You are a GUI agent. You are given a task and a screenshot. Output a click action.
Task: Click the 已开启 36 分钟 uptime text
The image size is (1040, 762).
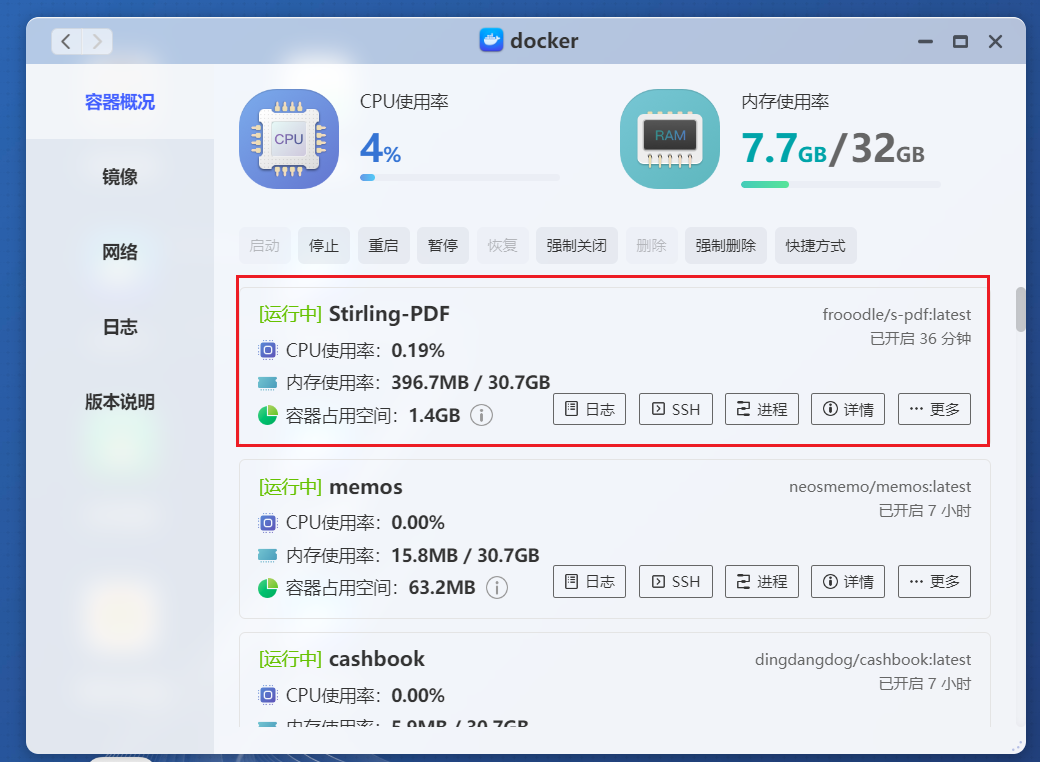point(921,339)
